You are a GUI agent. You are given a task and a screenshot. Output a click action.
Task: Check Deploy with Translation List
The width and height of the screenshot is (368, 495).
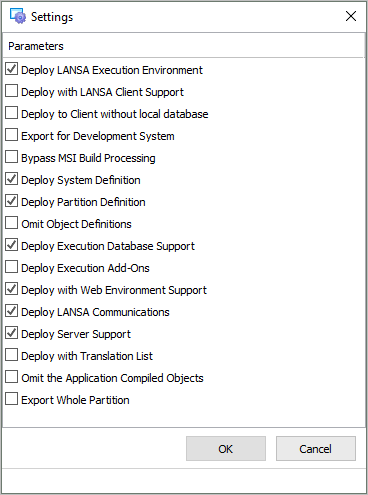pos(12,355)
